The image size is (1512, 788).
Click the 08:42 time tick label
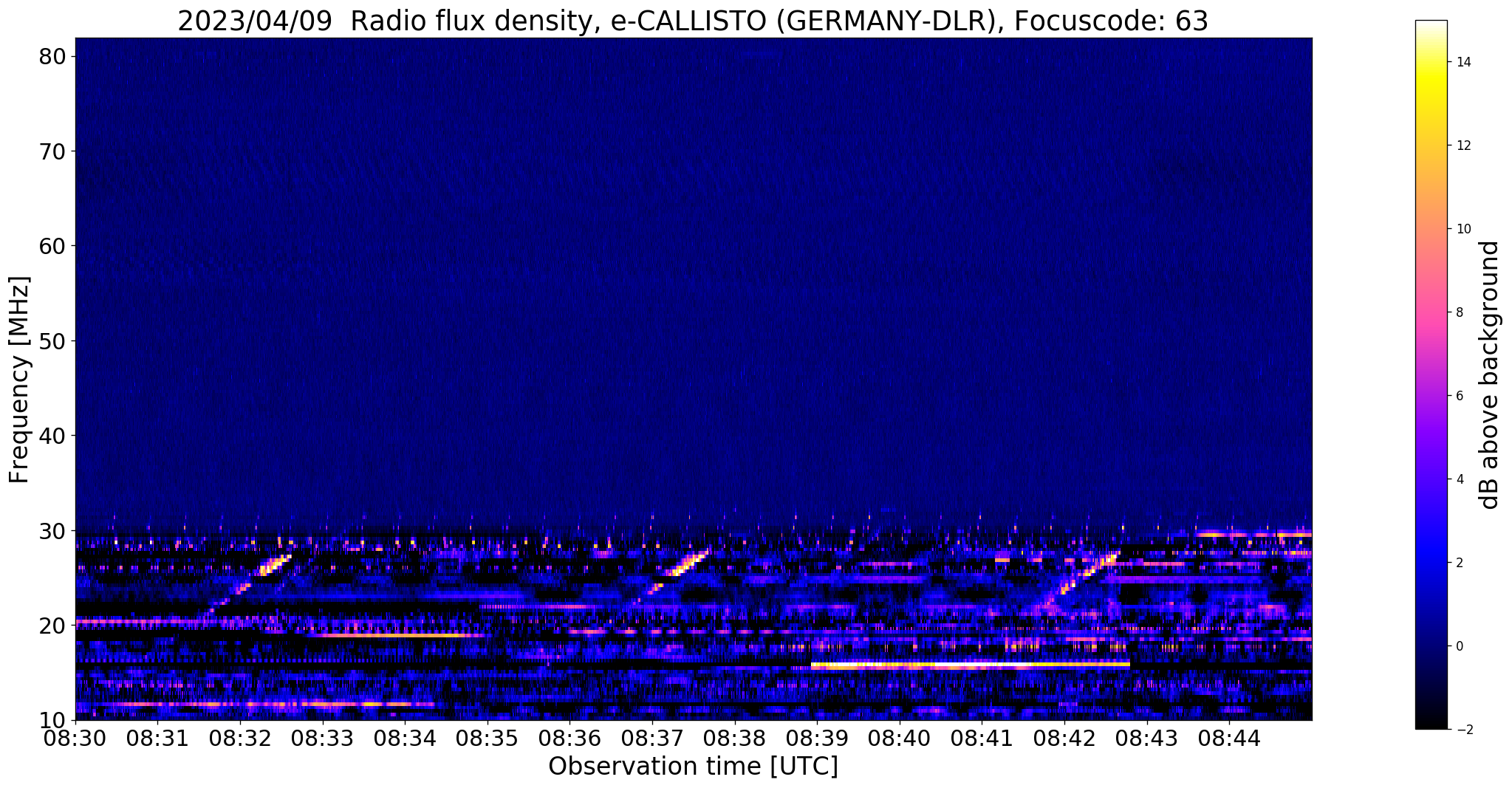click(x=1064, y=739)
